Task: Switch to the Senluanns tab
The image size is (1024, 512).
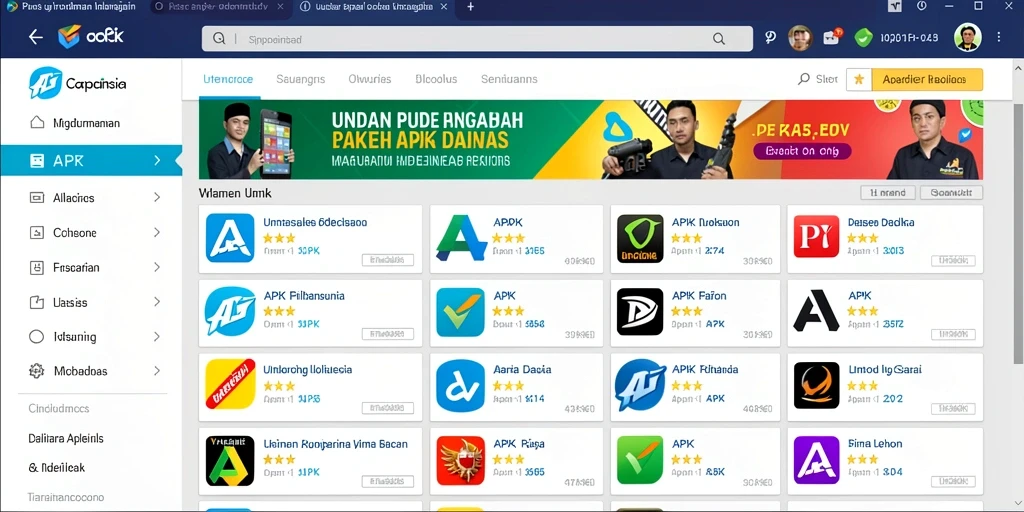Action: click(x=509, y=79)
